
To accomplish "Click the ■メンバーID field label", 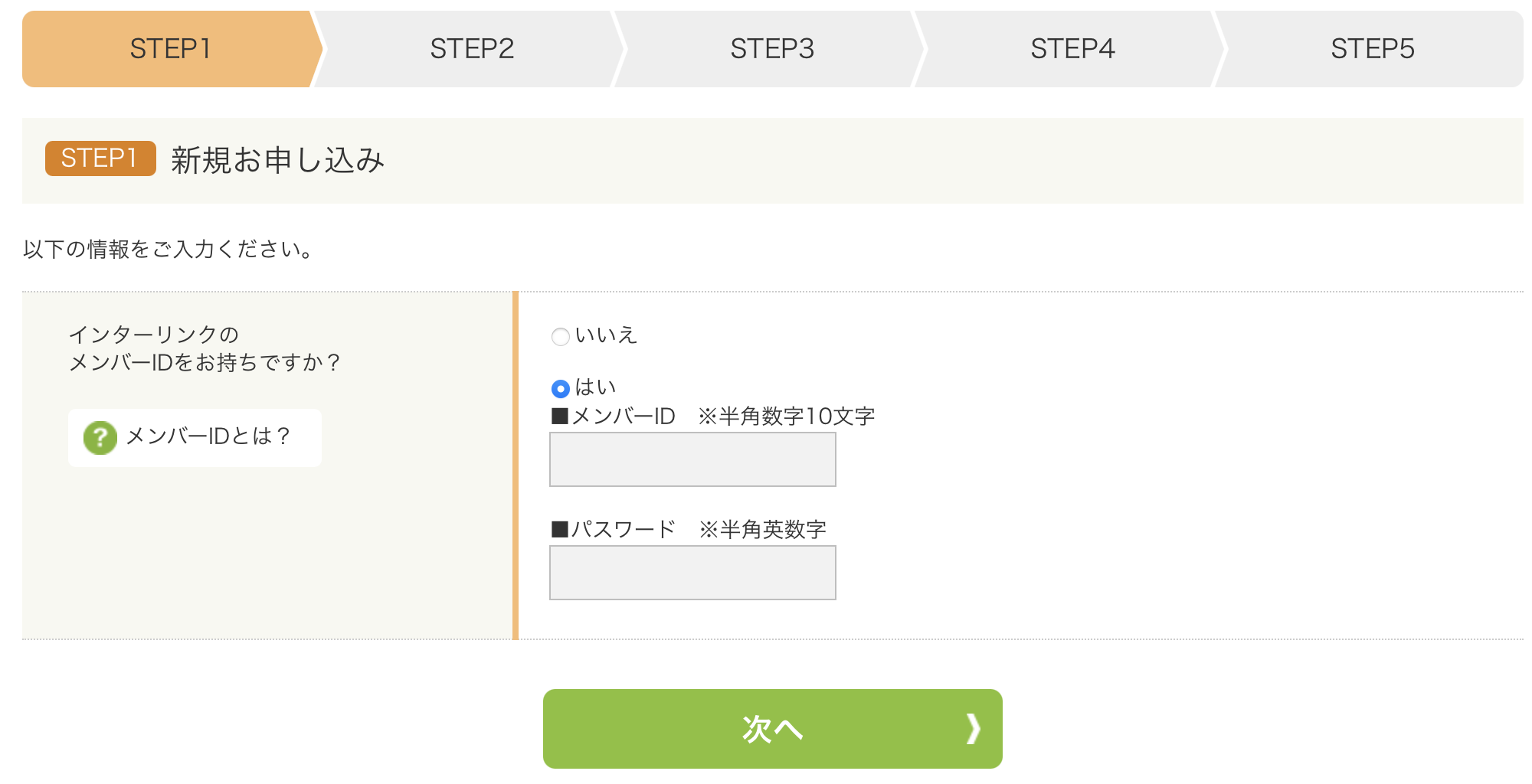I will pos(614,416).
